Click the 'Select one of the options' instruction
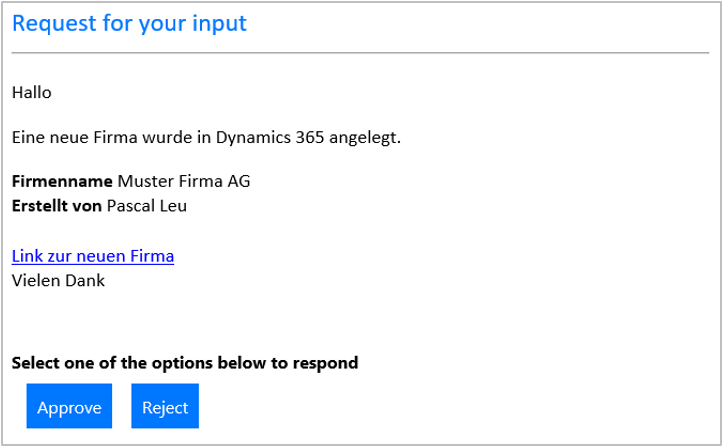Image resolution: width=723 pixels, height=447 pixels. [x=184, y=363]
